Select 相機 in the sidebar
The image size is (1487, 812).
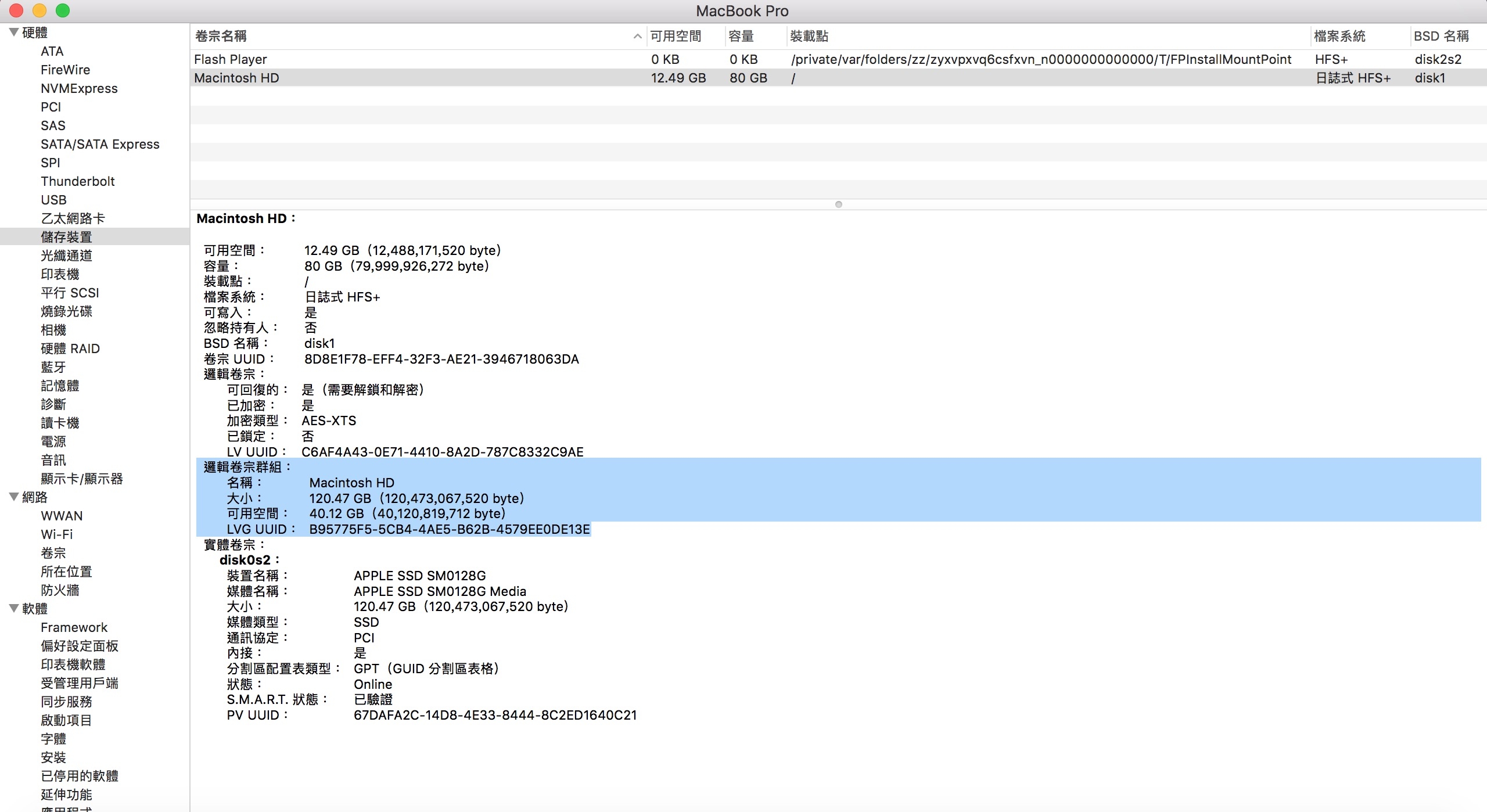(x=53, y=330)
